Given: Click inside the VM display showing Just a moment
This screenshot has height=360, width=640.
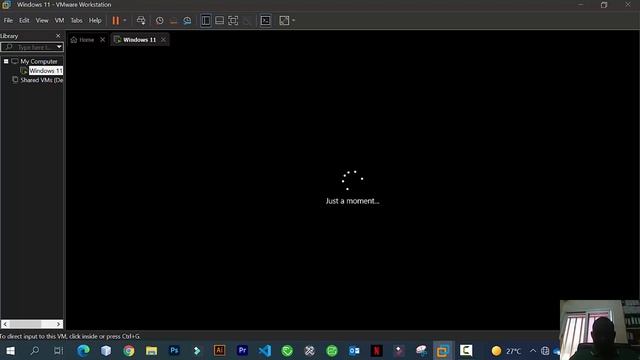Looking at the screenshot, I should (x=353, y=188).
